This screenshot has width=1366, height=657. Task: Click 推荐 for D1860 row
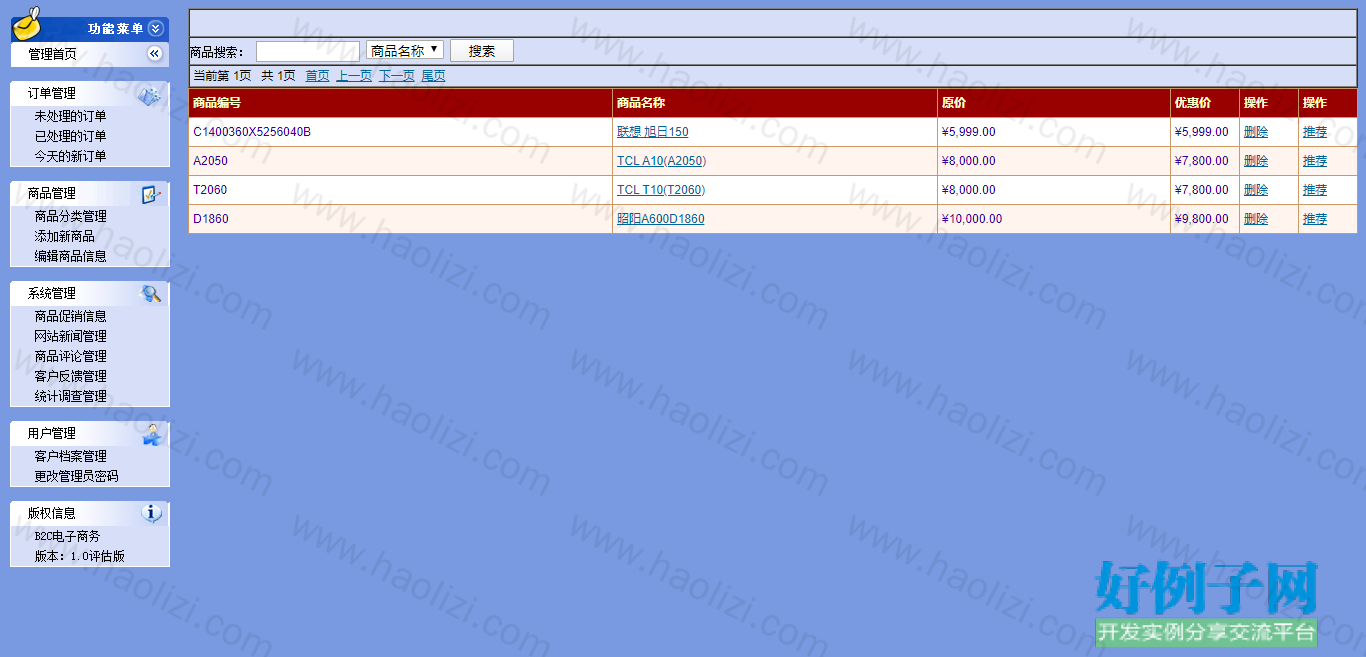(1315, 219)
